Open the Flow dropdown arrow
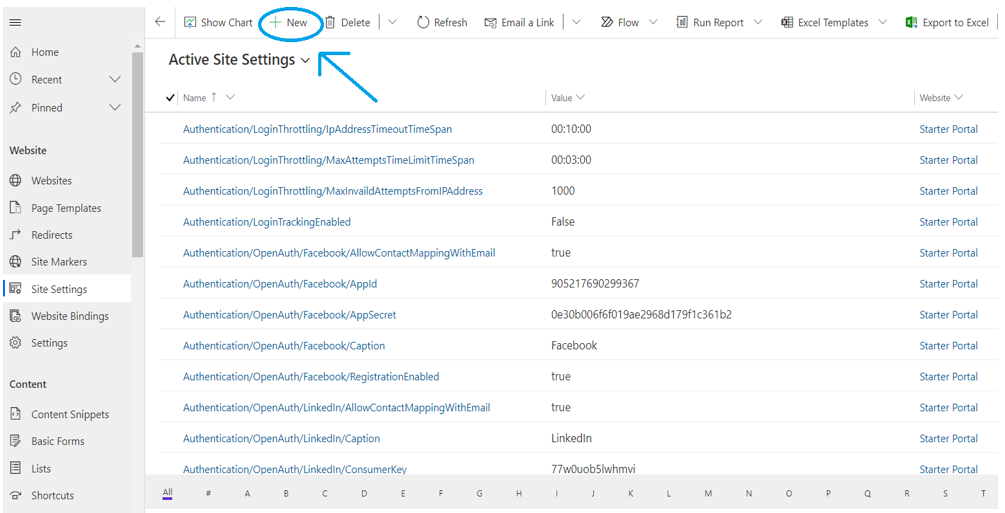1005x513 pixels. point(654,22)
